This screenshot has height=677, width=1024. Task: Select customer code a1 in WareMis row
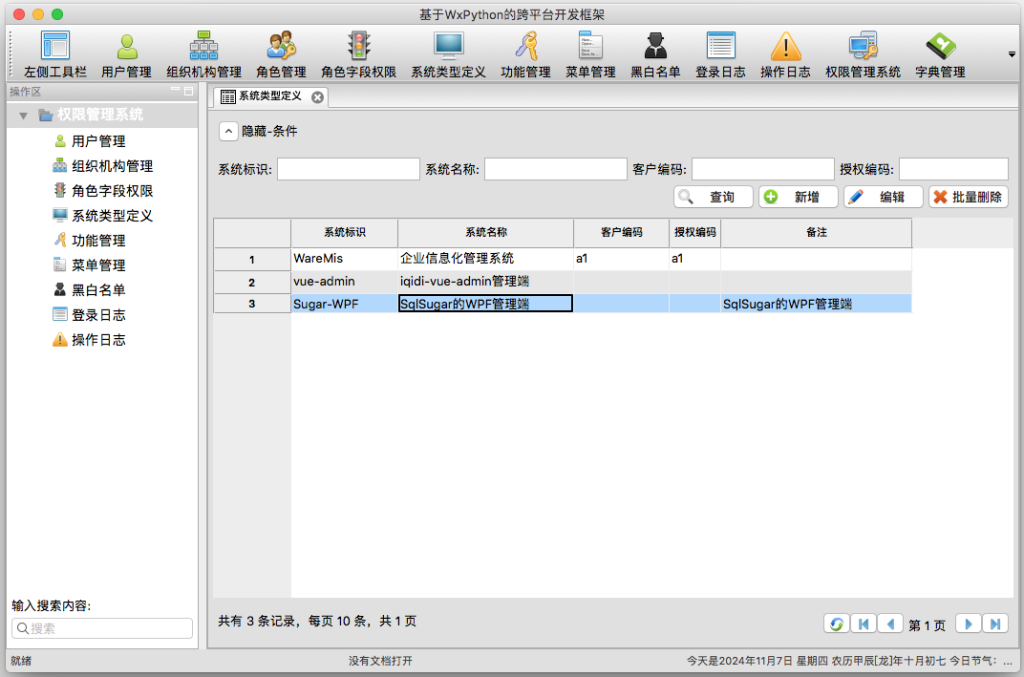point(621,259)
